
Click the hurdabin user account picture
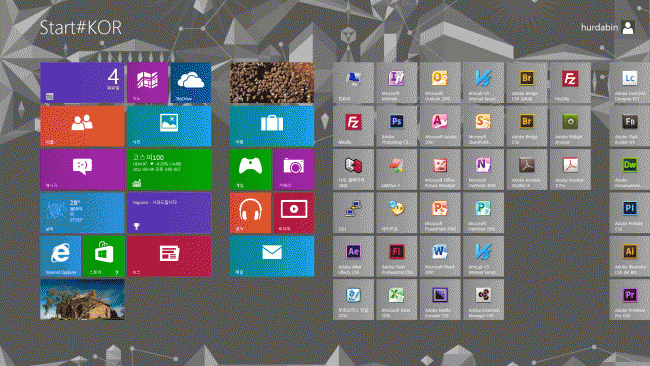pos(628,28)
